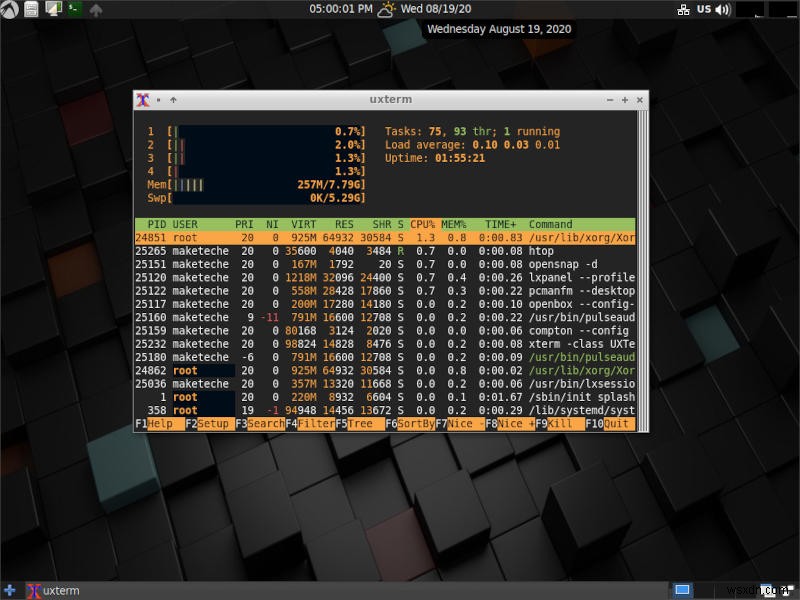Click the blue plus icon on the taskbar
The width and height of the screenshot is (800, 600).
(10, 590)
